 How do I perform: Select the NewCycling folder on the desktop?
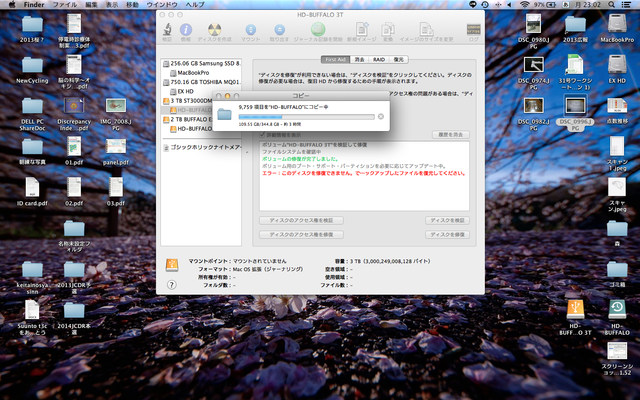tap(32, 65)
